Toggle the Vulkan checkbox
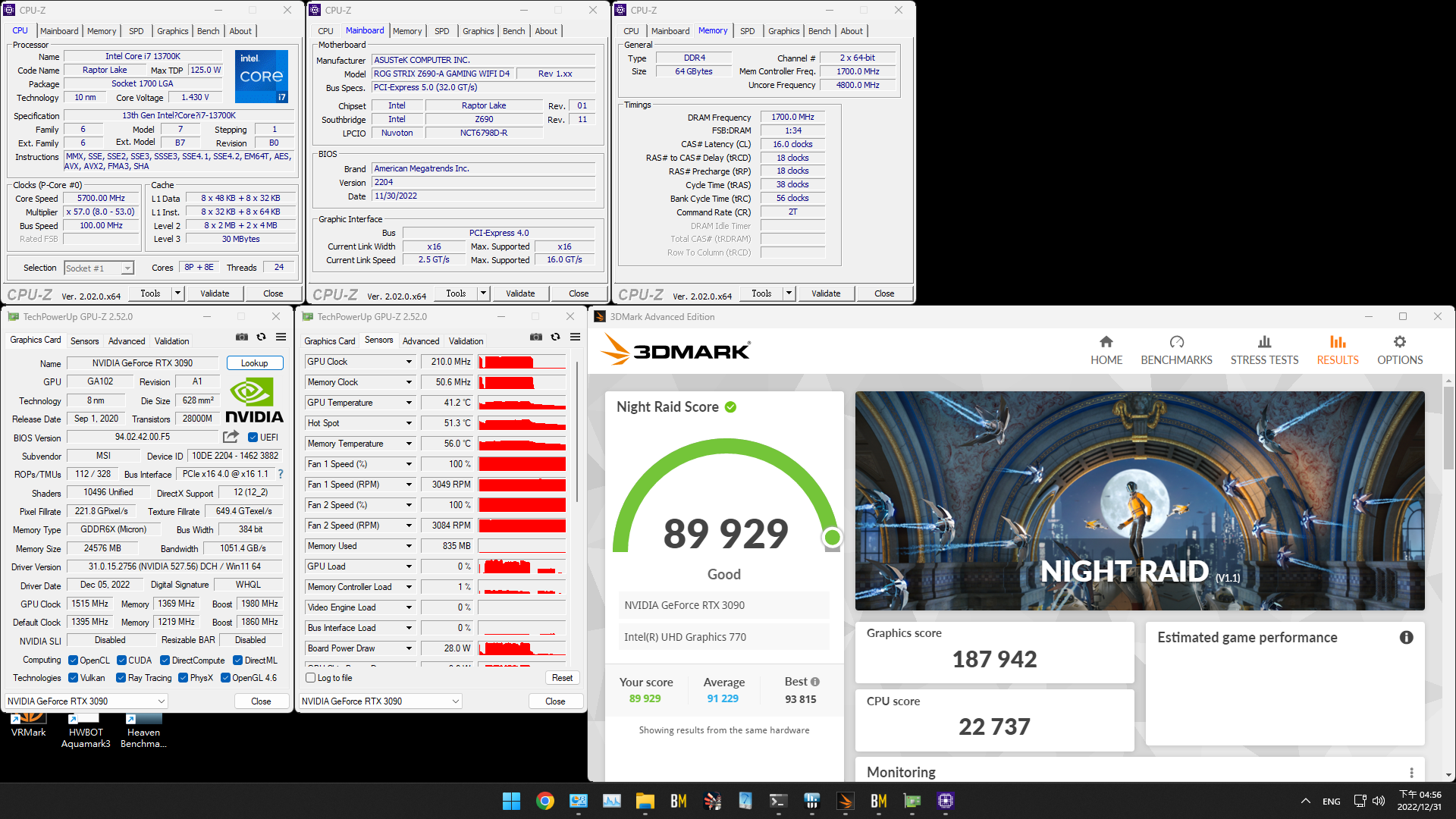The image size is (1456, 819). click(73, 678)
